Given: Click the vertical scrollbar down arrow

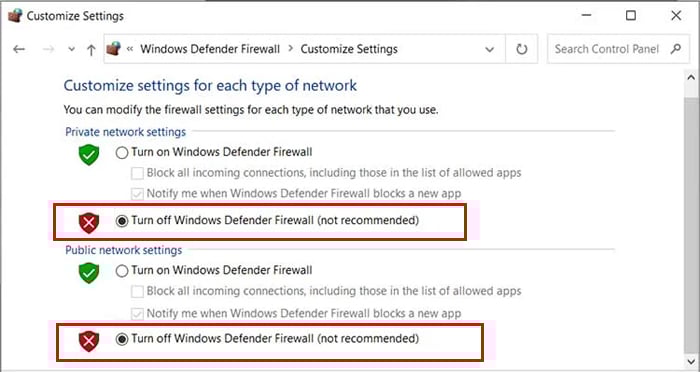Looking at the screenshot, I should click(691, 361).
